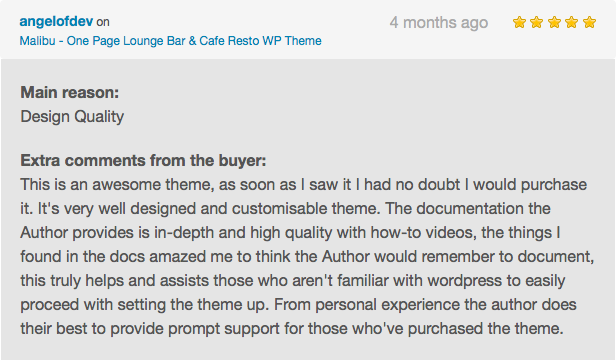Viewport: 616px width, 360px height.
Task: Click the '4 months ago' timestamp
Action: [439, 22]
